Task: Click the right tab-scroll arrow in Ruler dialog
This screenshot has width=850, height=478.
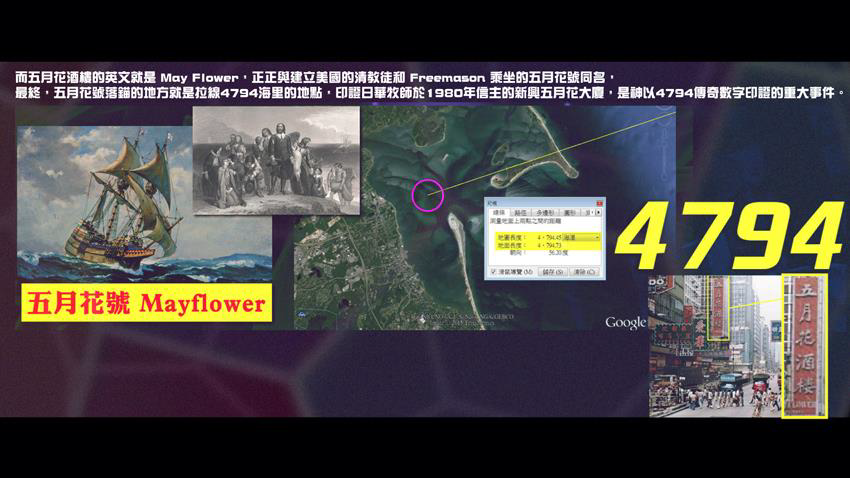Action: point(598,212)
